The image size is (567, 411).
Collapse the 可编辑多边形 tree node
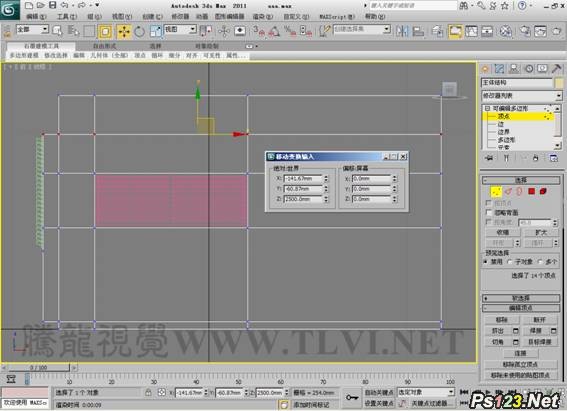point(487,108)
